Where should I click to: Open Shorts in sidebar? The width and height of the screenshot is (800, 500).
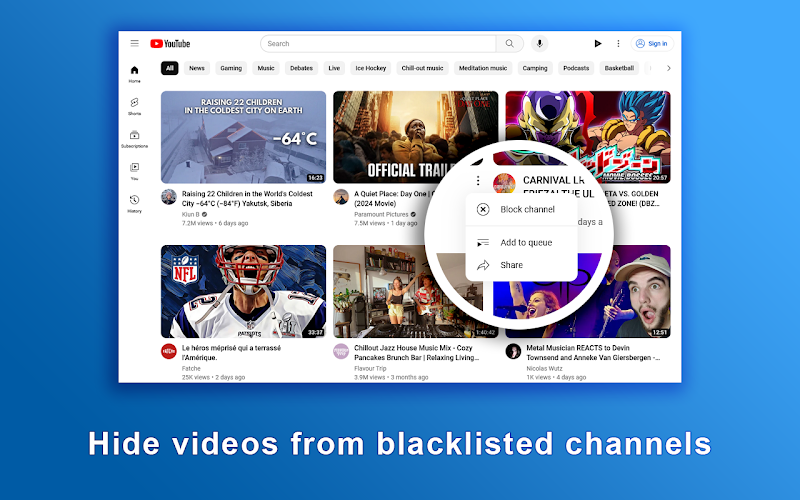pyautogui.click(x=134, y=107)
